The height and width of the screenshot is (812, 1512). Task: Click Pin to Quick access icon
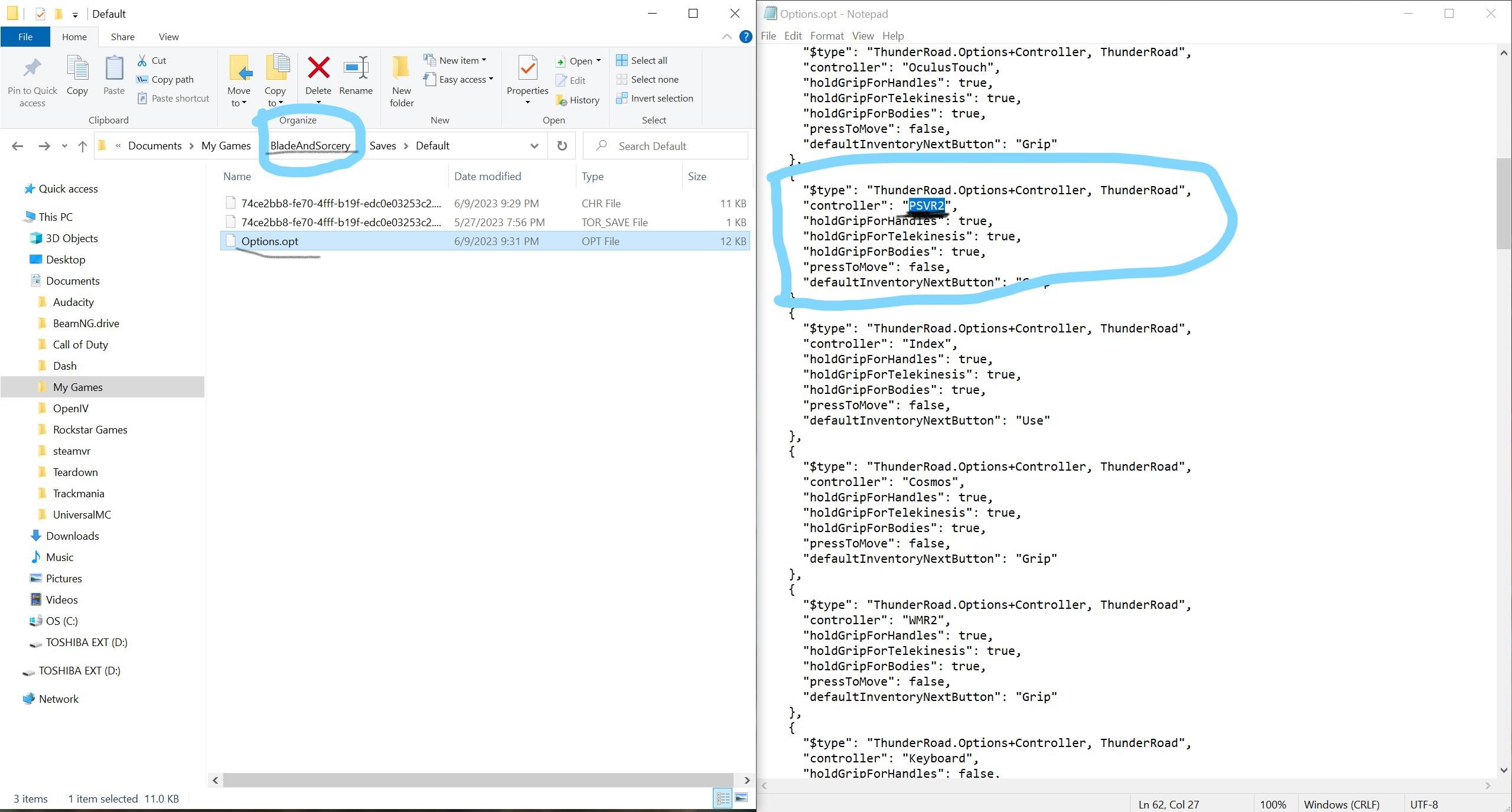(32, 69)
